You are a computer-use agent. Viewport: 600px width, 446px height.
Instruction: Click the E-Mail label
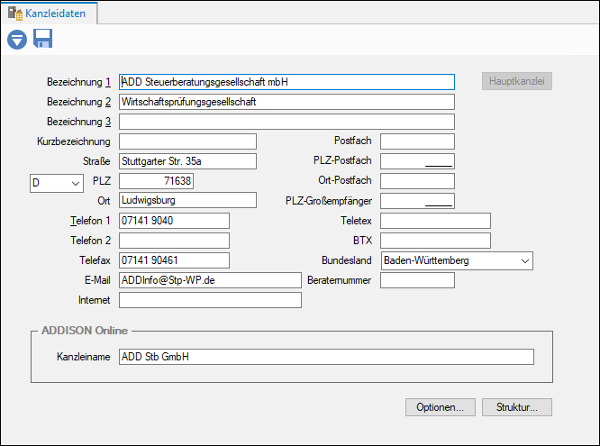coord(97,280)
